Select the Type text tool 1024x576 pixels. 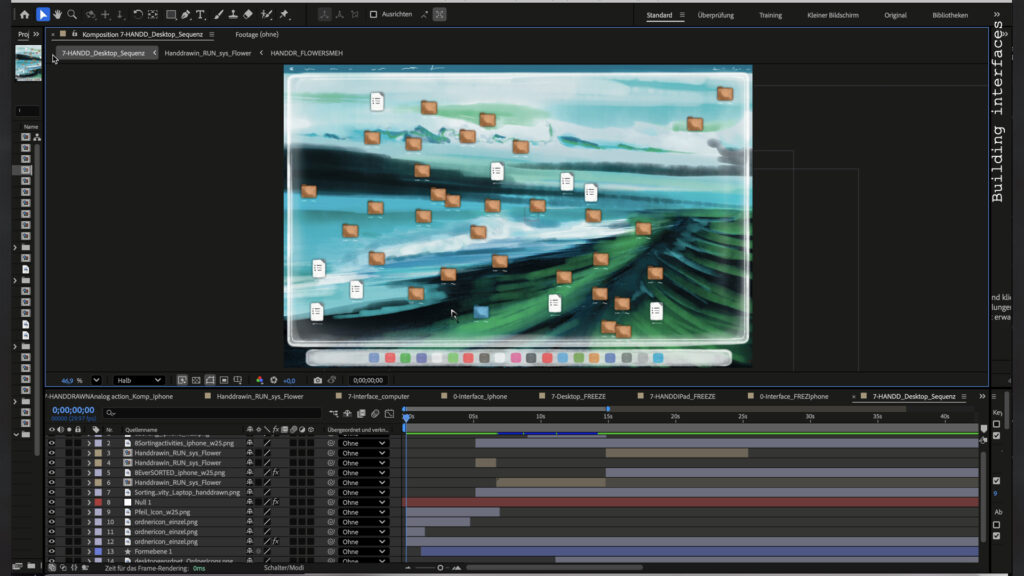[201, 15]
